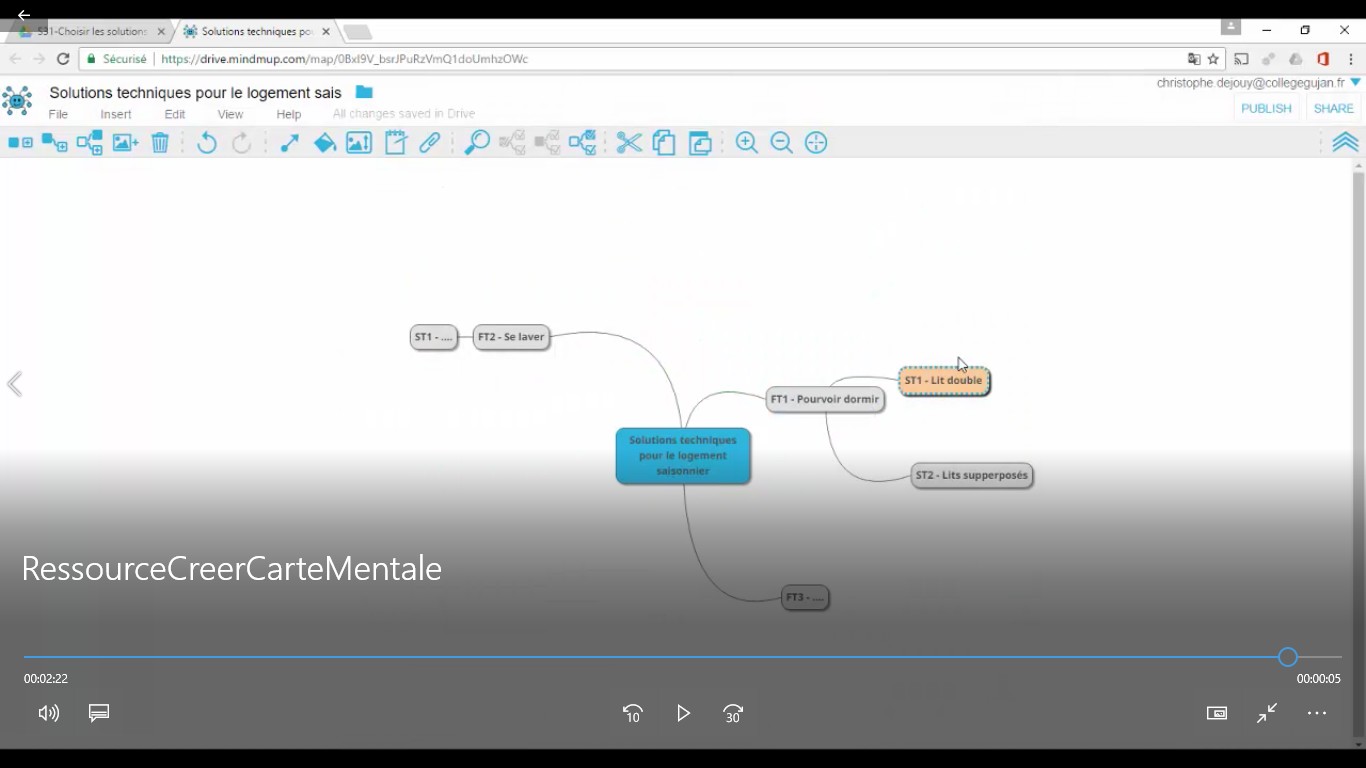Reset map view to center
The width and height of the screenshot is (1366, 768).
(816, 143)
